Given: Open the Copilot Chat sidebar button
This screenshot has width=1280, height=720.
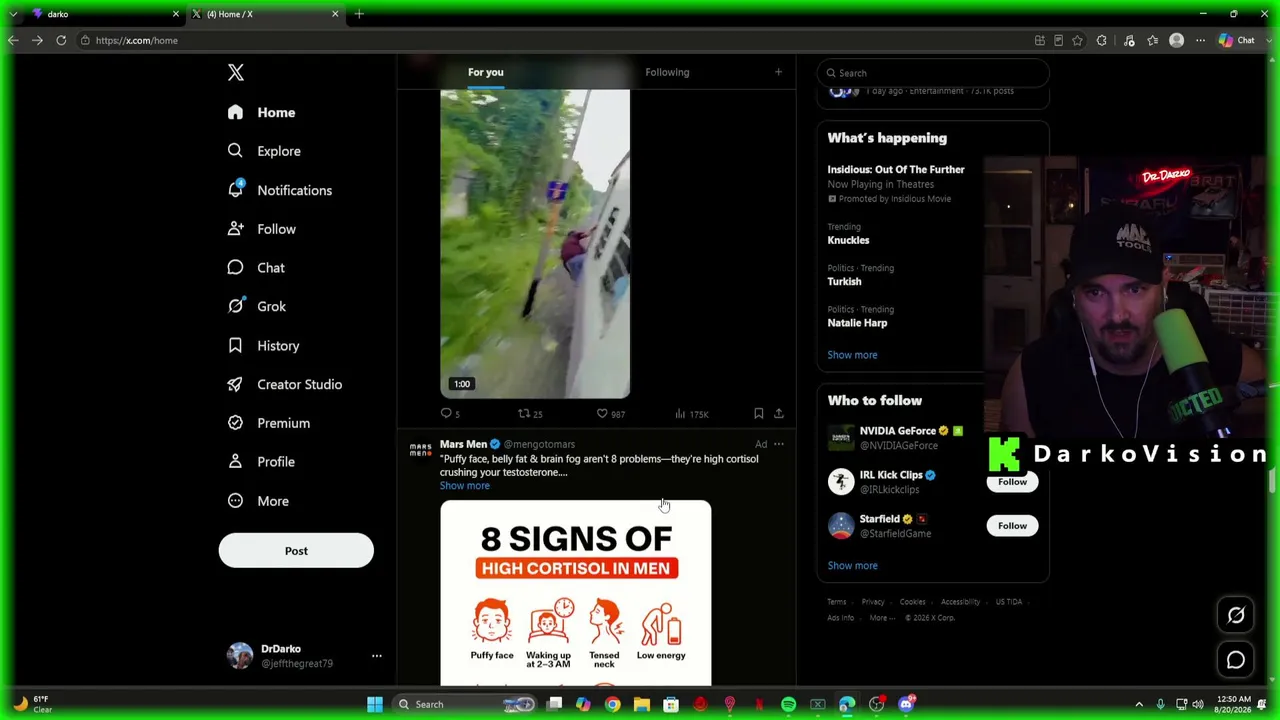Looking at the screenshot, I should tap(1236, 41).
